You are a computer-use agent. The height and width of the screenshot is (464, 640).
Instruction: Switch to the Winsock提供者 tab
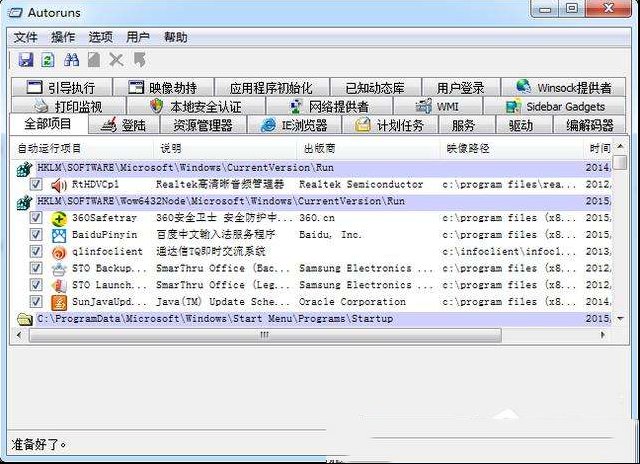click(563, 87)
